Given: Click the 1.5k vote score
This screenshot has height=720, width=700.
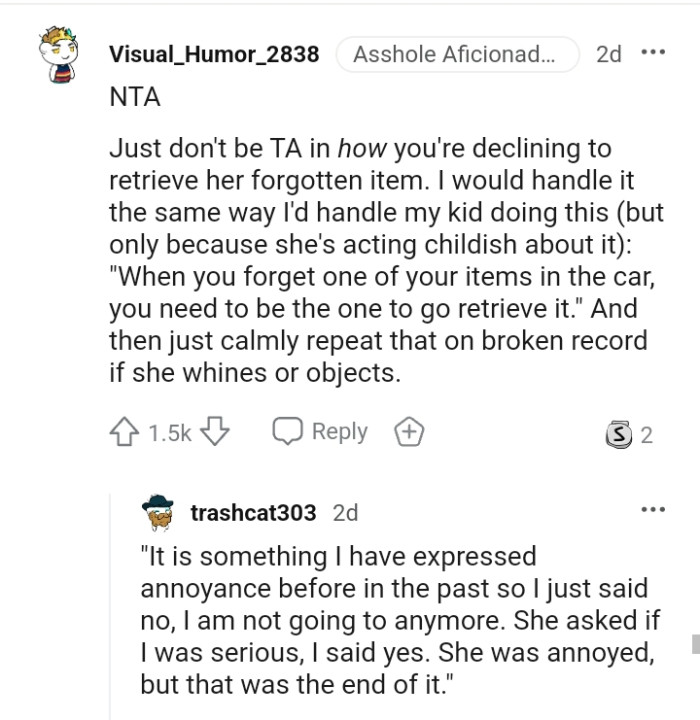Looking at the screenshot, I should [169, 433].
